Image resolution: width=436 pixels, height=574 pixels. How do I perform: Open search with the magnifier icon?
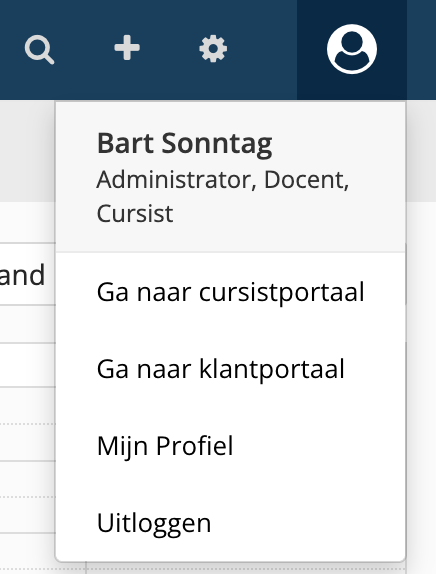[40, 49]
